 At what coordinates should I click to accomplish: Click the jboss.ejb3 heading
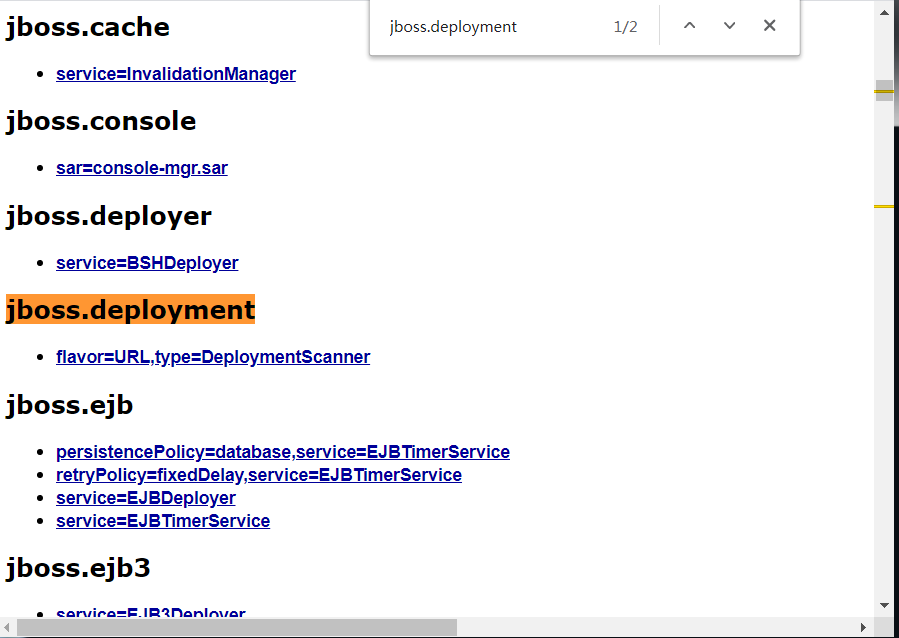tap(78, 568)
